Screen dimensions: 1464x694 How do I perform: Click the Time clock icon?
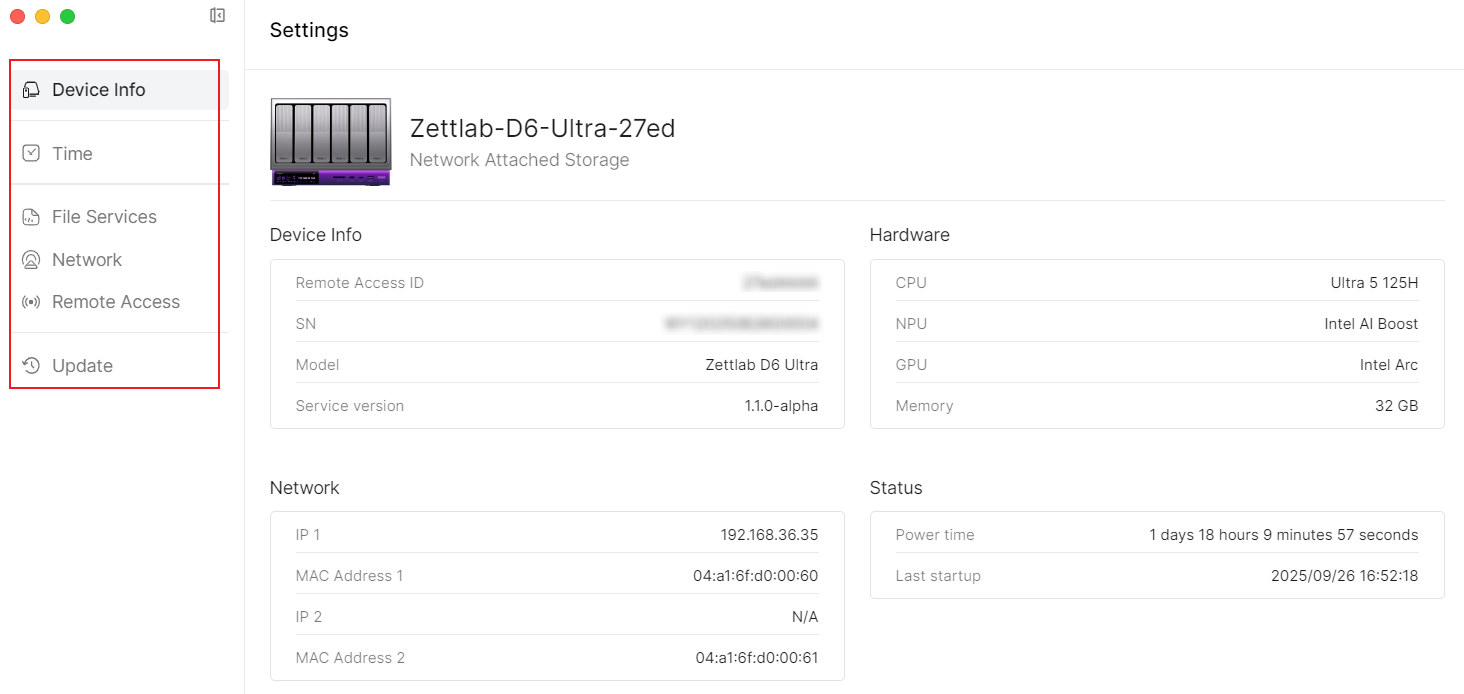[x=31, y=153]
